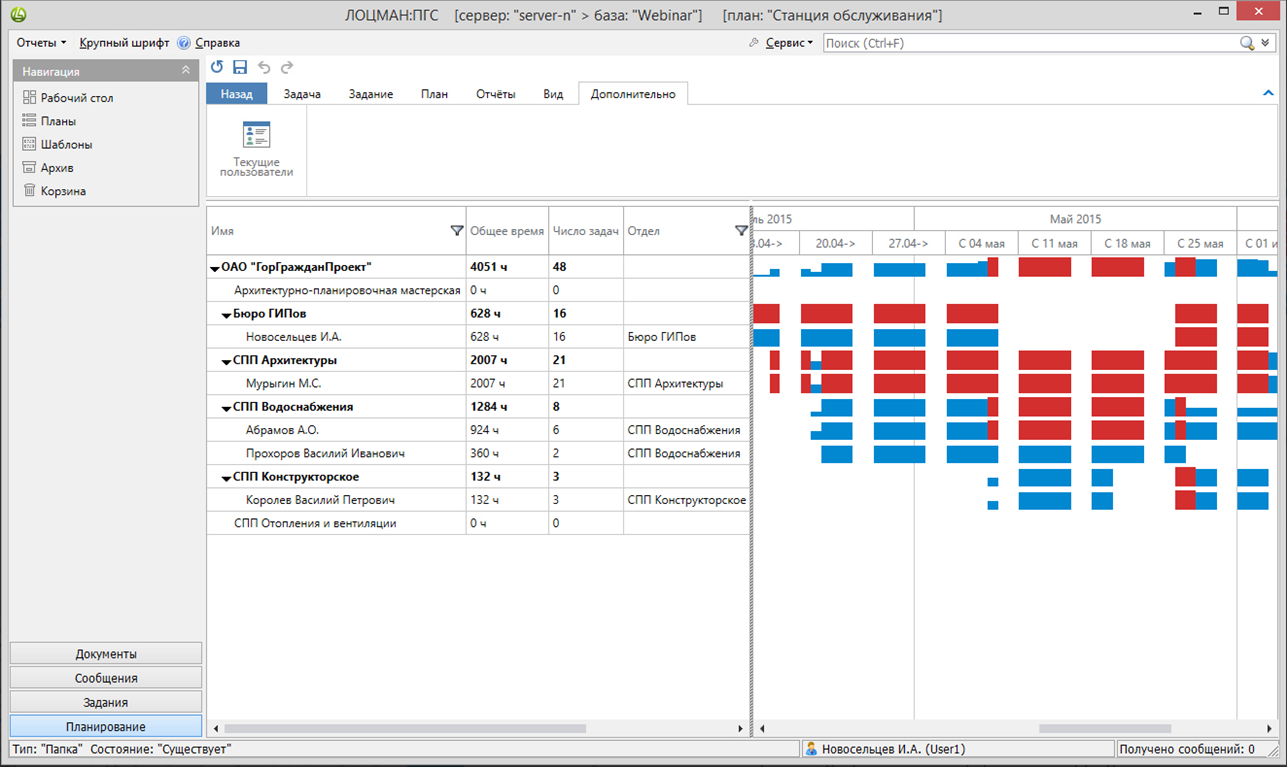Click the Gantt chart horizontal scrollbar thumb
Screen dimensions: 1287x767
(1105, 729)
